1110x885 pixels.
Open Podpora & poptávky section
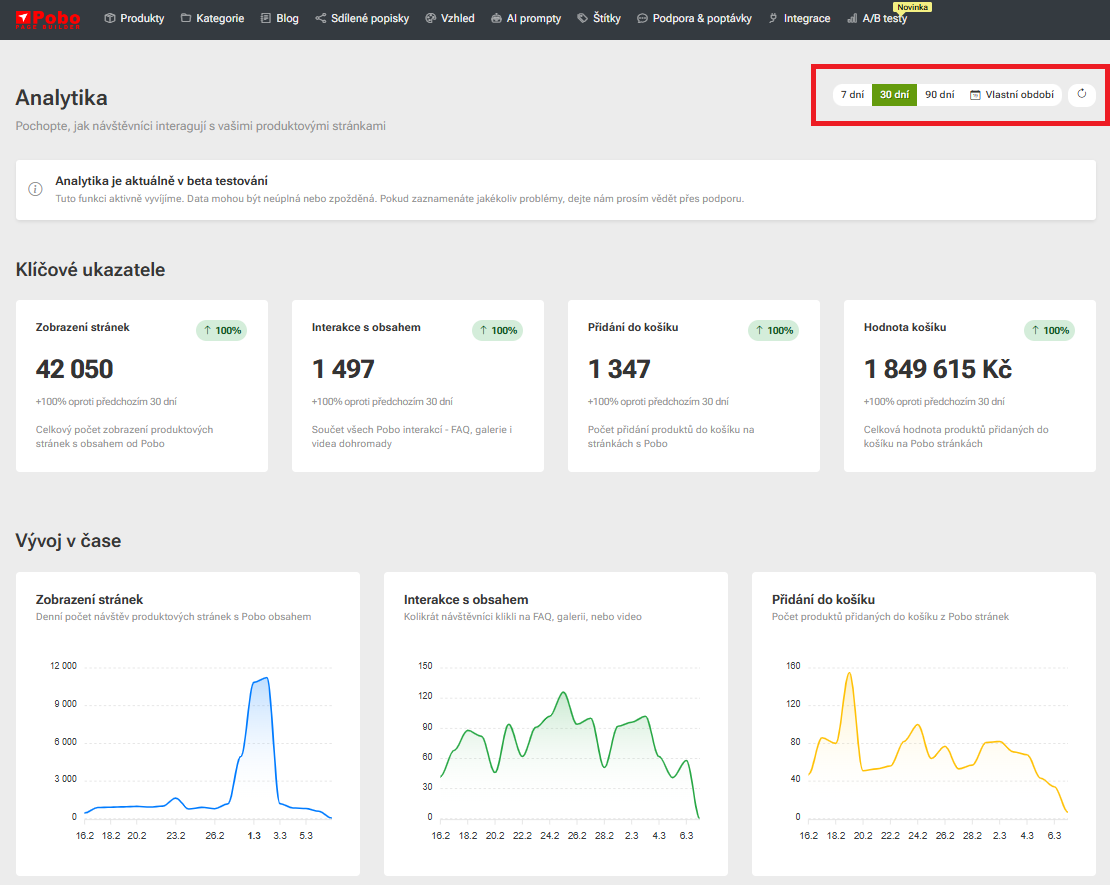(694, 18)
